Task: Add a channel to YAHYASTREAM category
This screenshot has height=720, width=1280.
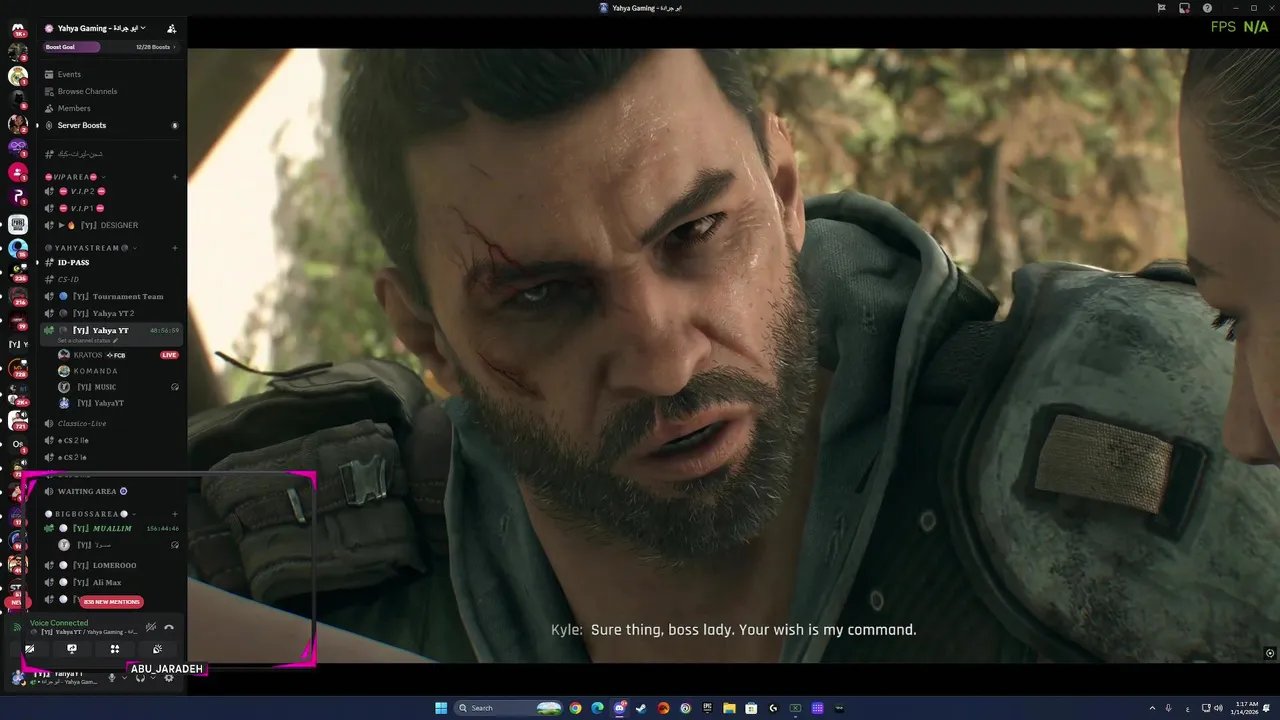Action: [x=175, y=248]
